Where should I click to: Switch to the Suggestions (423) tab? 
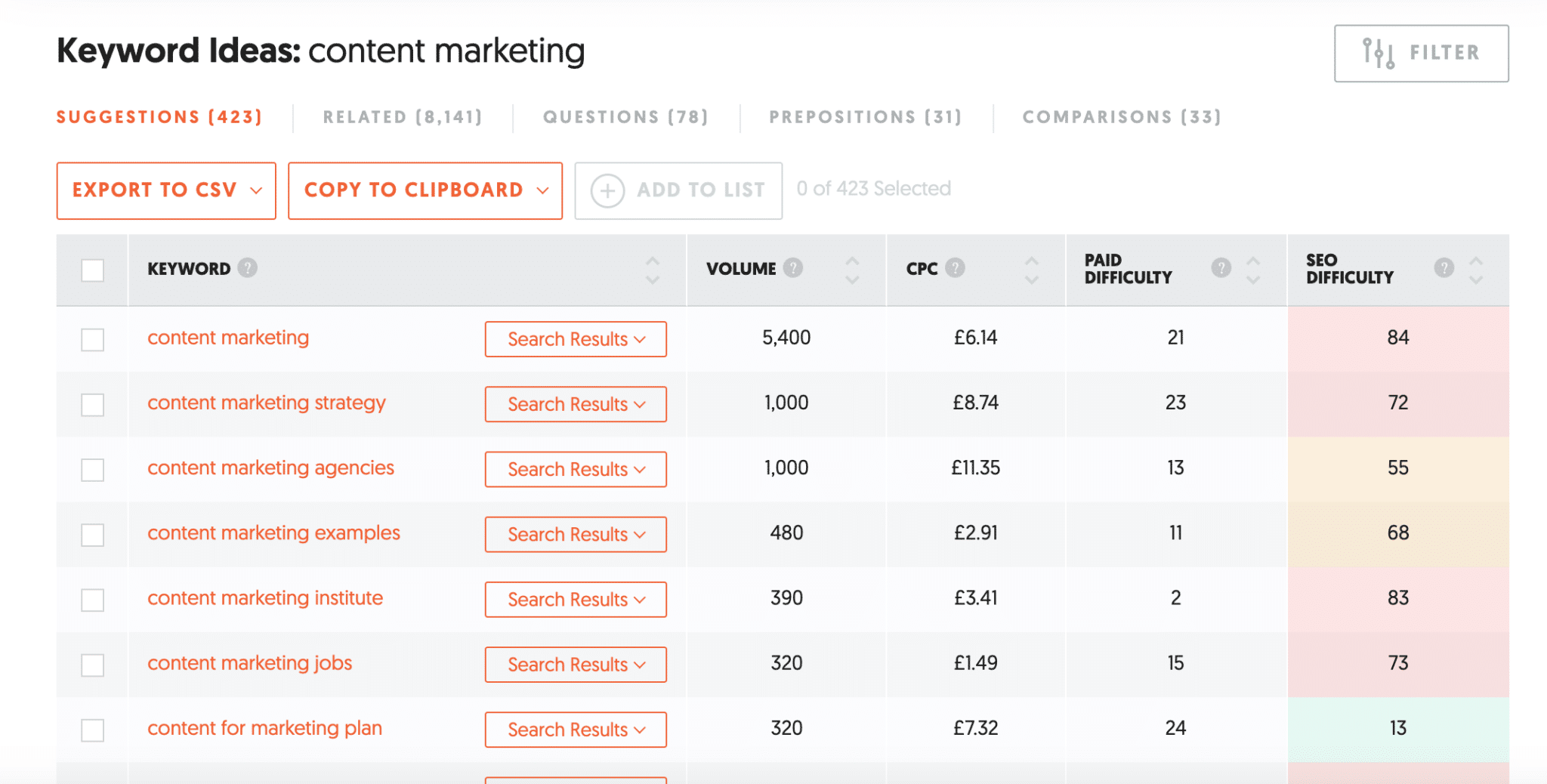click(x=159, y=117)
